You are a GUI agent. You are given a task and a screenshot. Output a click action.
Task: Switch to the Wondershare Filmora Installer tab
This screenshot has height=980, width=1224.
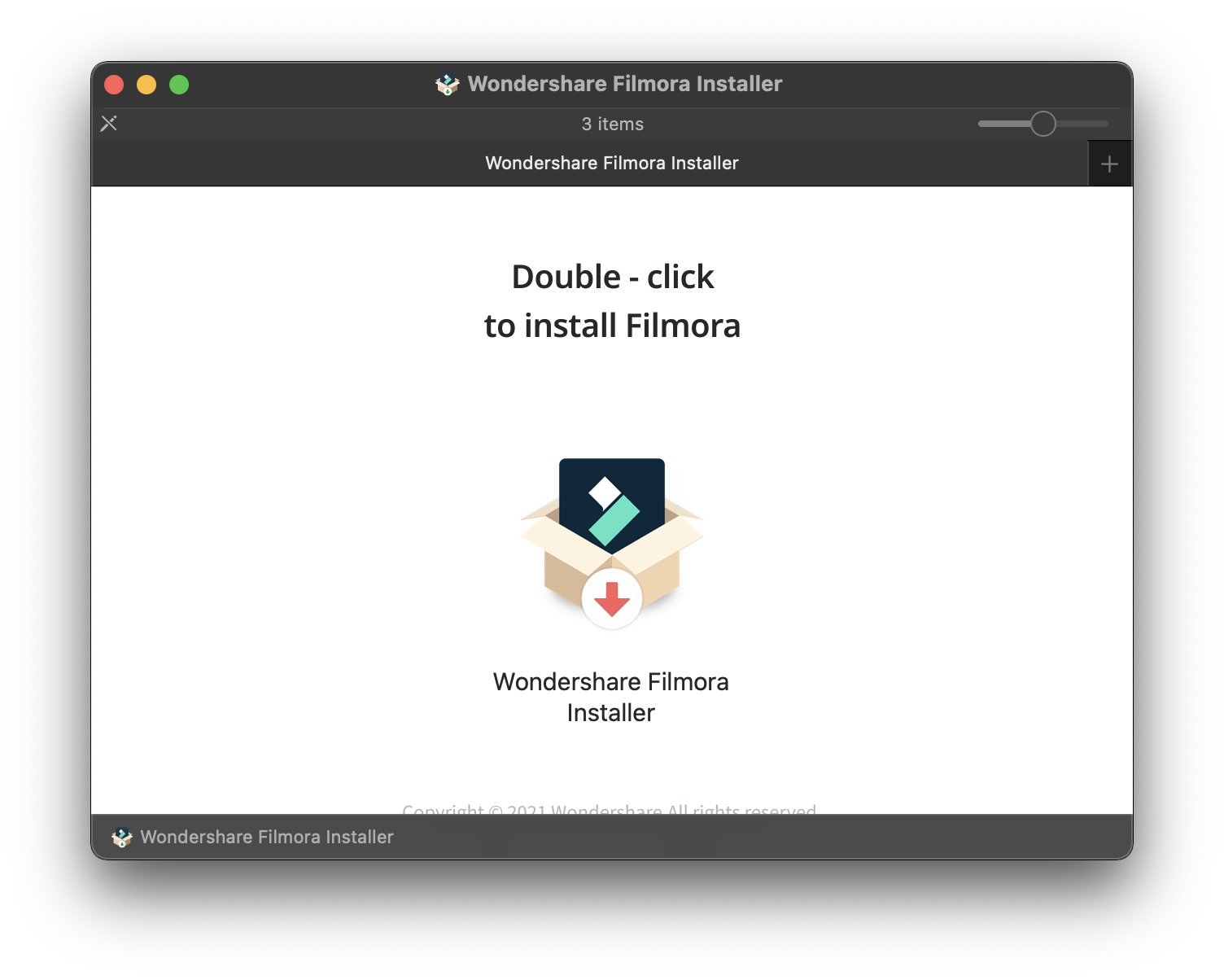point(612,163)
